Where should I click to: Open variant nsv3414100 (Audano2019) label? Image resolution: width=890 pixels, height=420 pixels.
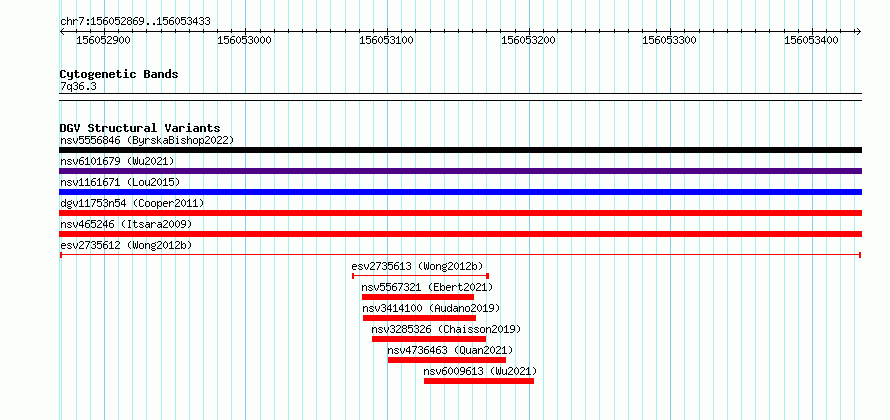click(x=431, y=308)
